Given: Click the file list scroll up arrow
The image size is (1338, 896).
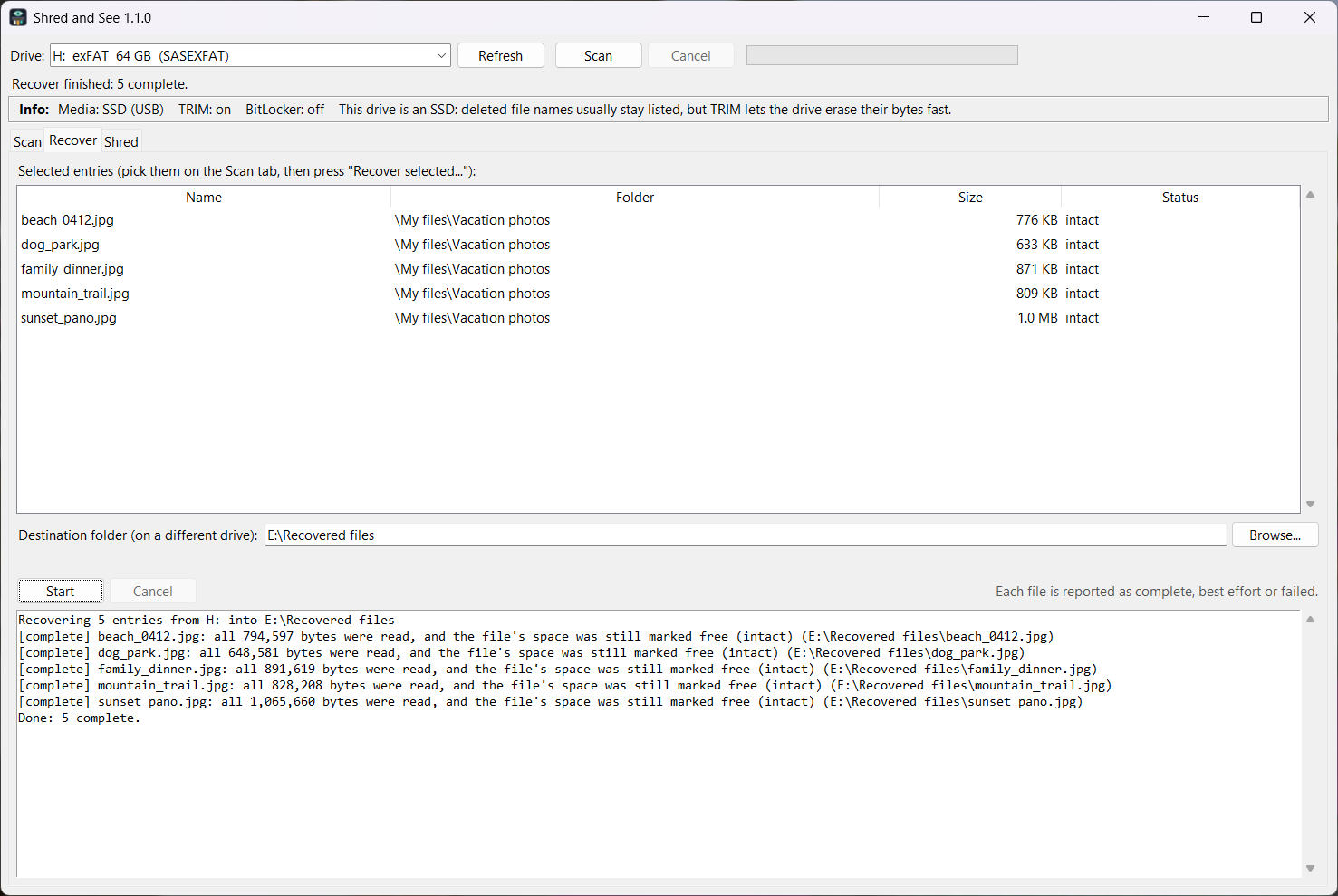Looking at the screenshot, I should [x=1310, y=195].
